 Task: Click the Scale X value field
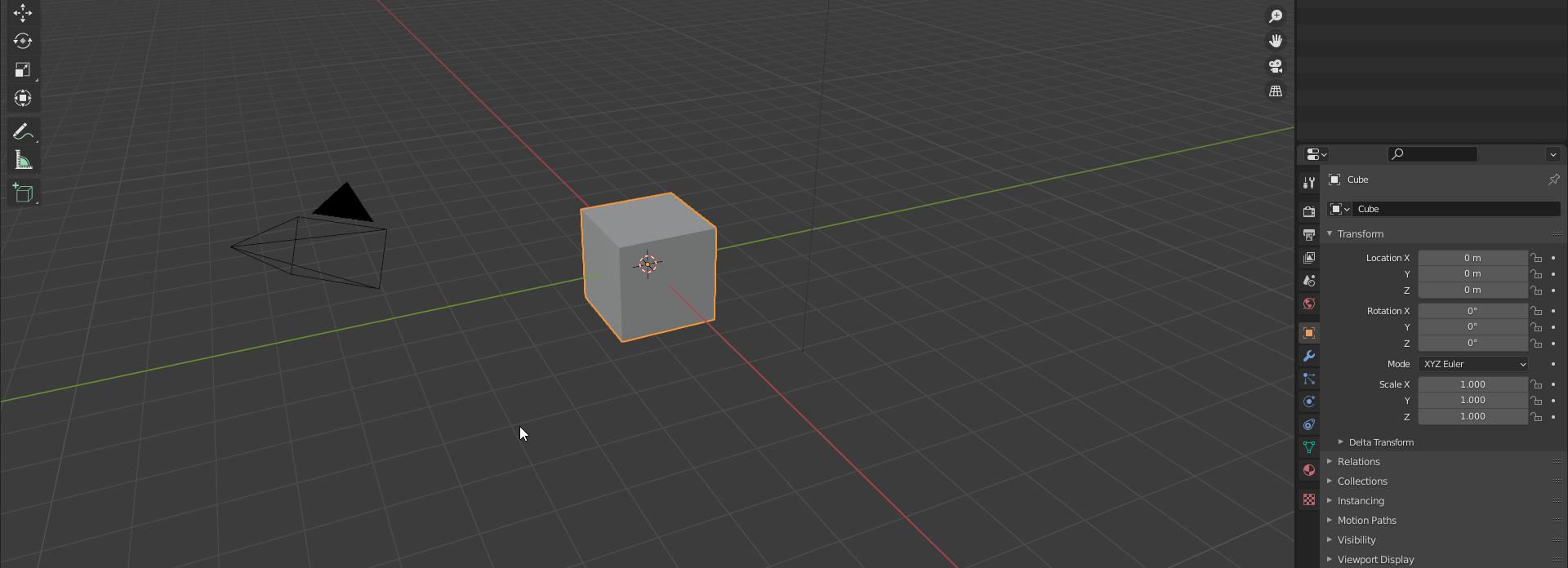[x=1472, y=384]
